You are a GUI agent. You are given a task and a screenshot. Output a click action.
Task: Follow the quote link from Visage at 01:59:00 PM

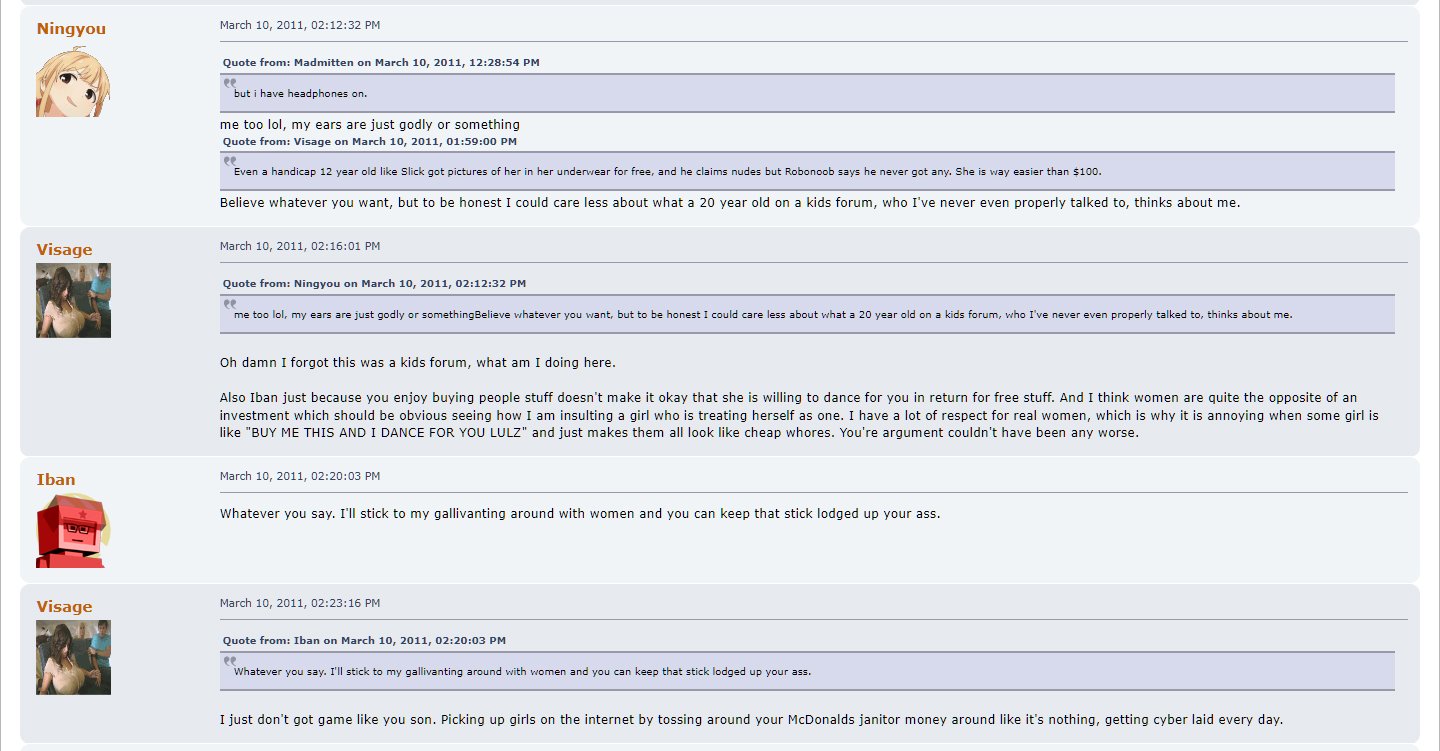point(370,142)
